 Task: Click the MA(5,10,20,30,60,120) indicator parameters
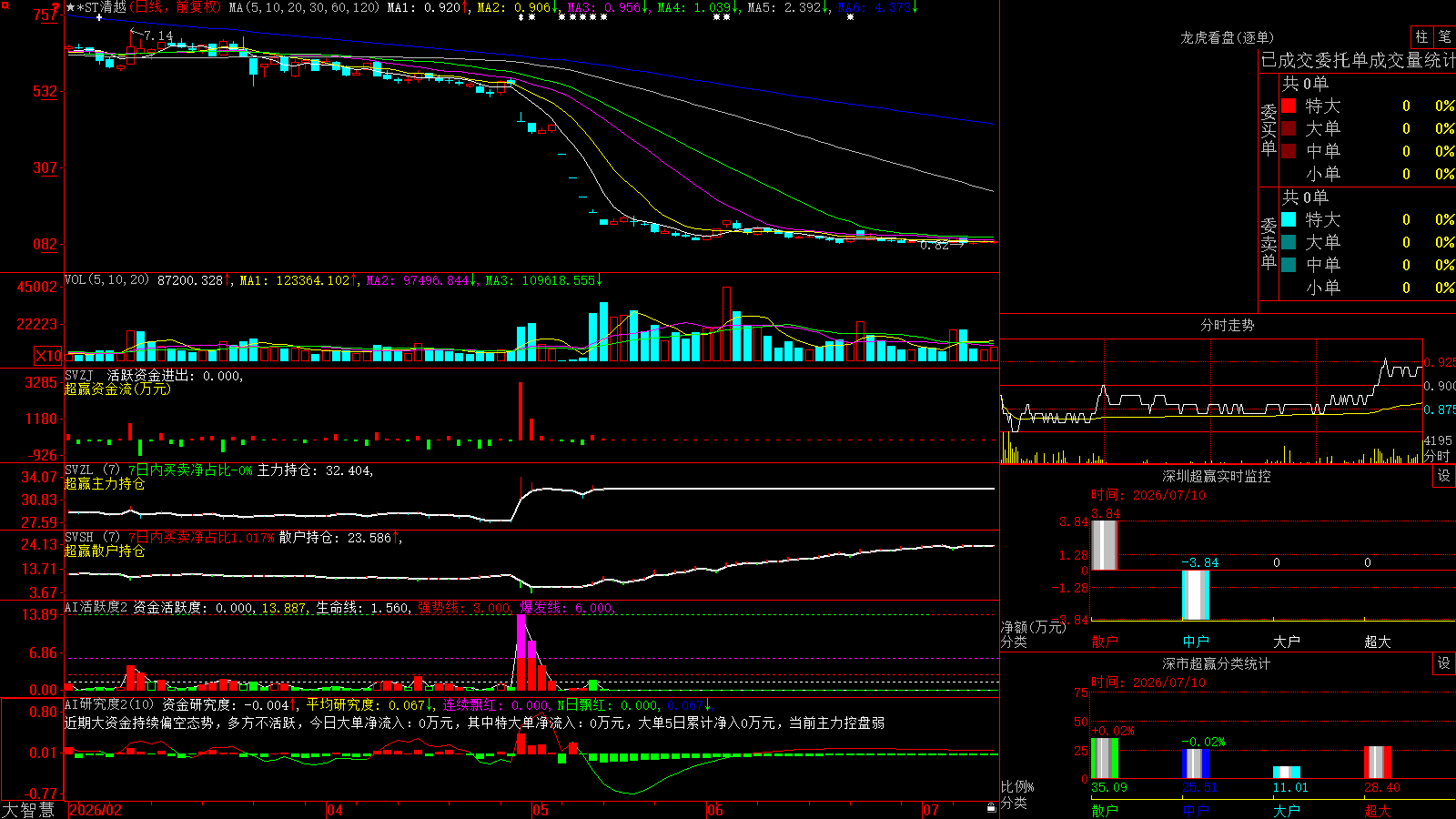(x=303, y=7)
